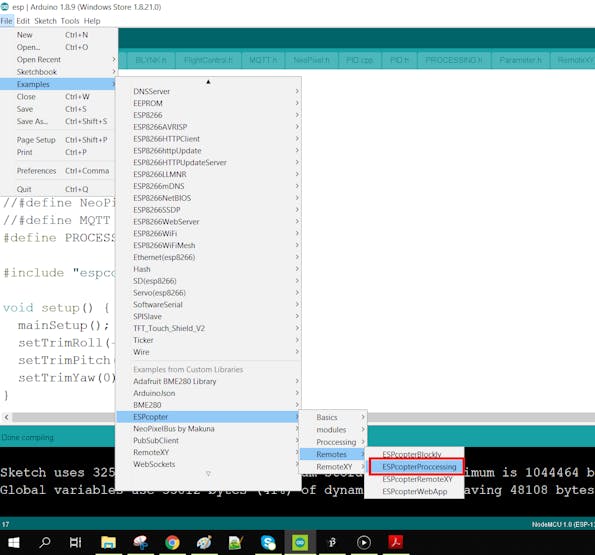
Task: Expand the Basics submenu arrow
Action: (363, 417)
